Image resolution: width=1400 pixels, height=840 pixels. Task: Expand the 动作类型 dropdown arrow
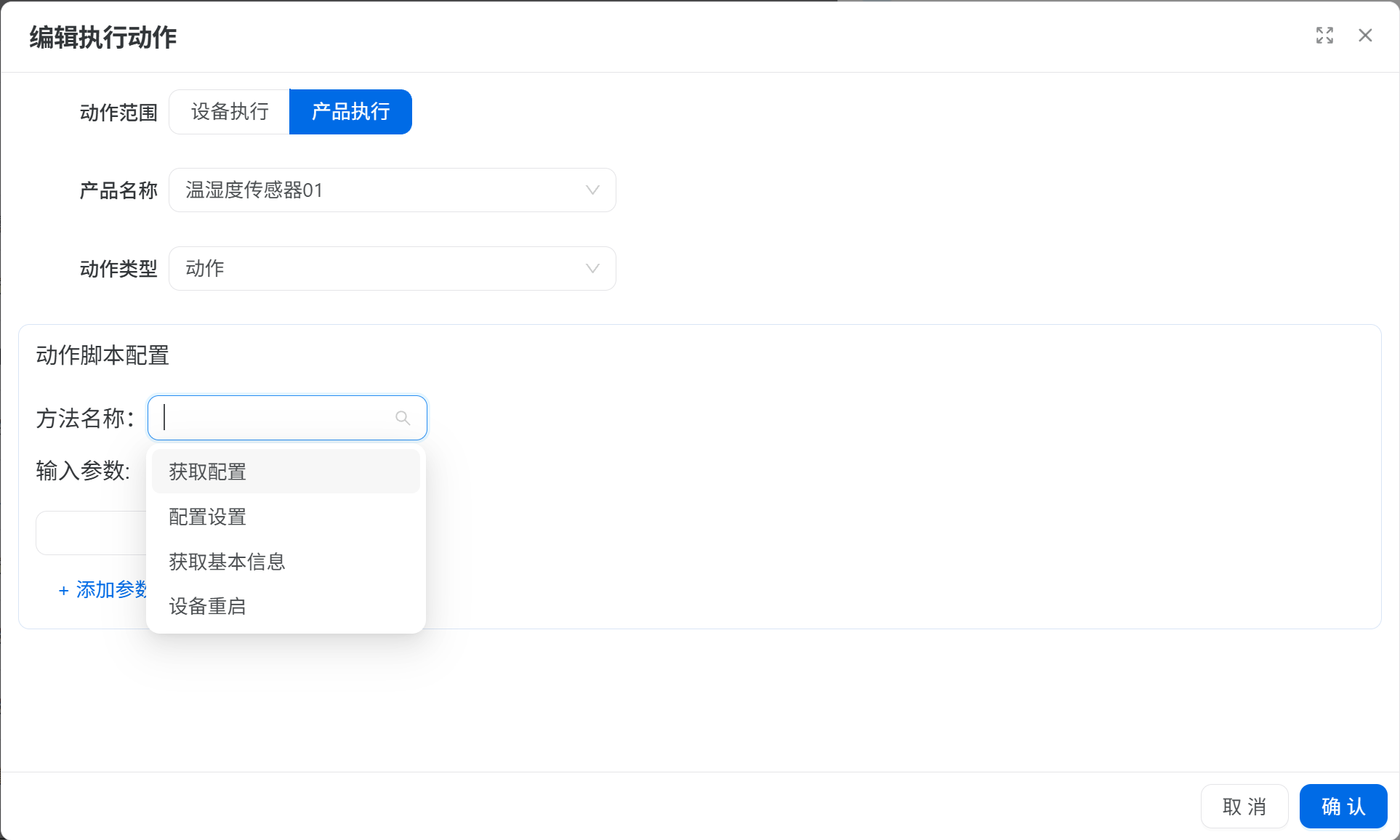[592, 269]
